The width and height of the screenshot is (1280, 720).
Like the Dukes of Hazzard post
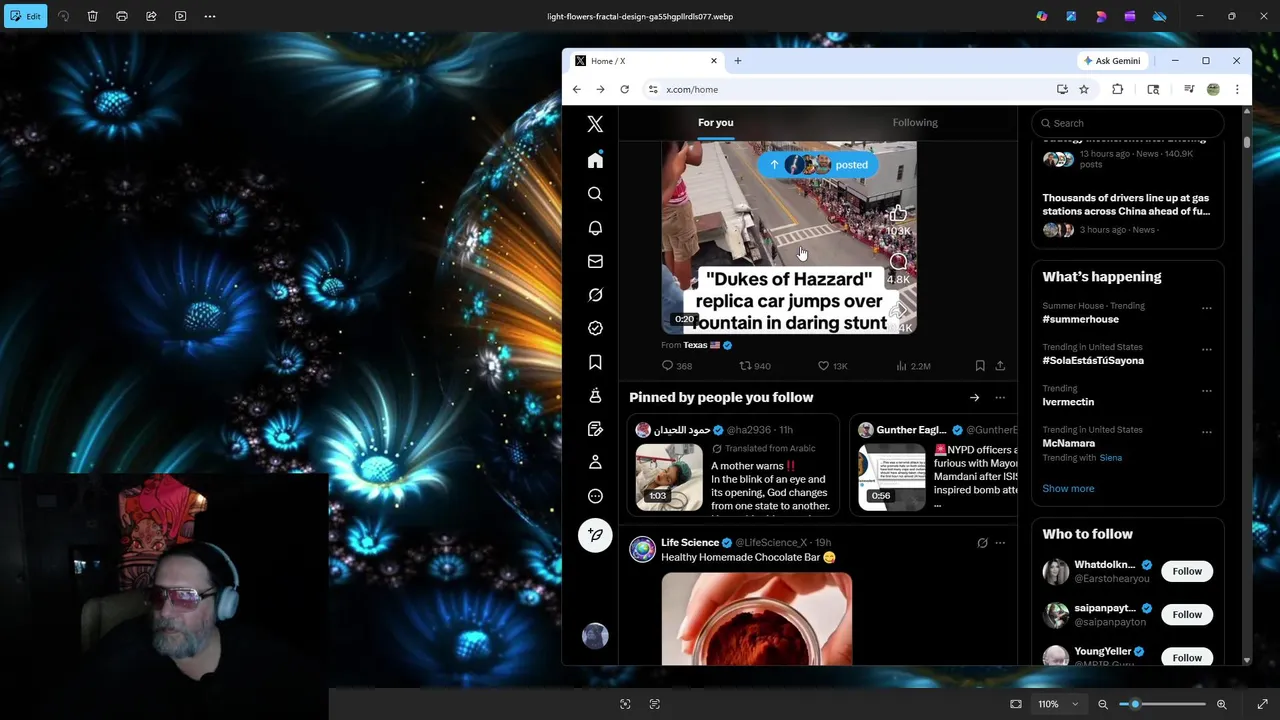coord(832,366)
